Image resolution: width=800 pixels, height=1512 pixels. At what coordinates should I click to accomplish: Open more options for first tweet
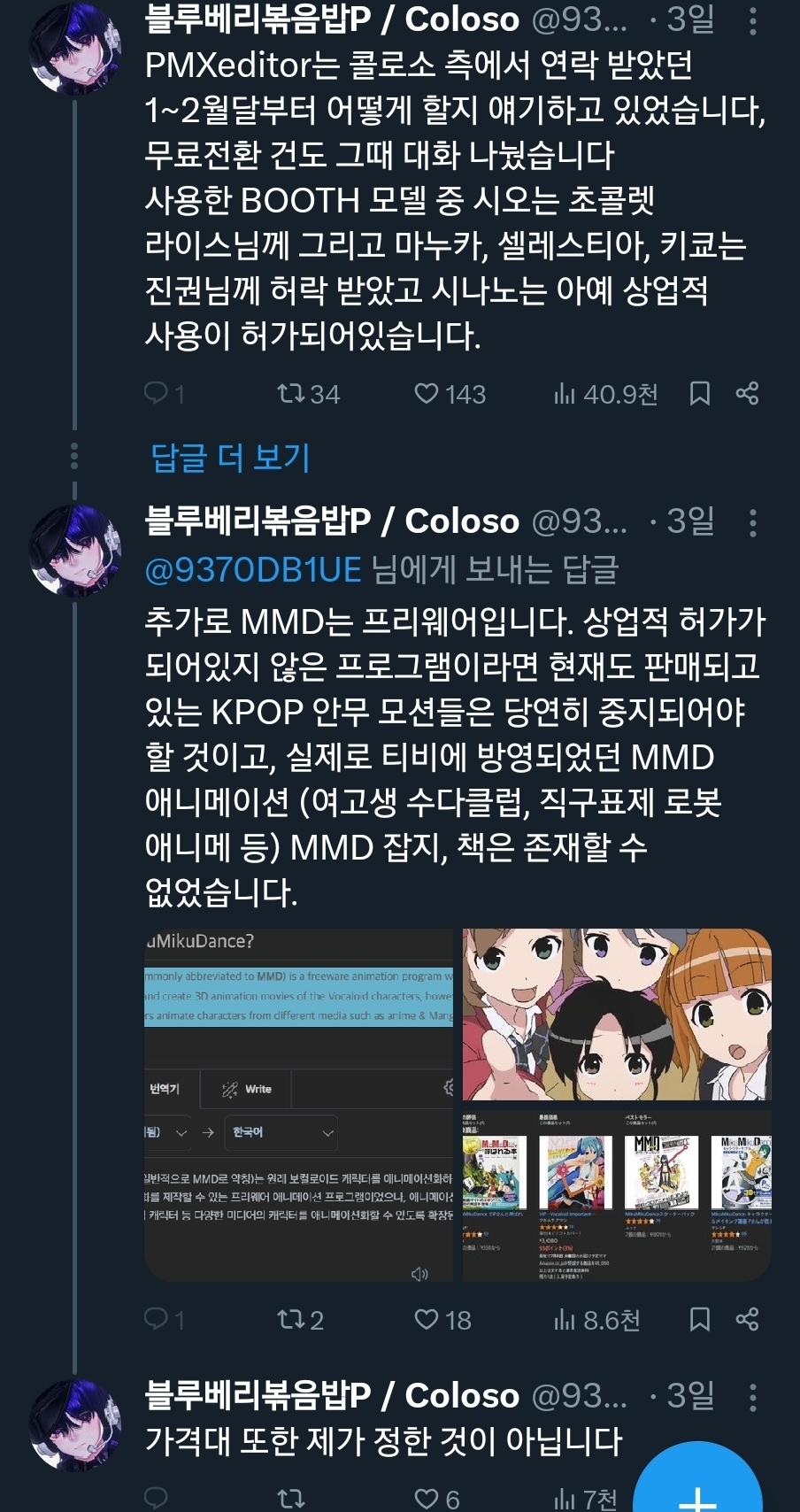tap(753, 21)
